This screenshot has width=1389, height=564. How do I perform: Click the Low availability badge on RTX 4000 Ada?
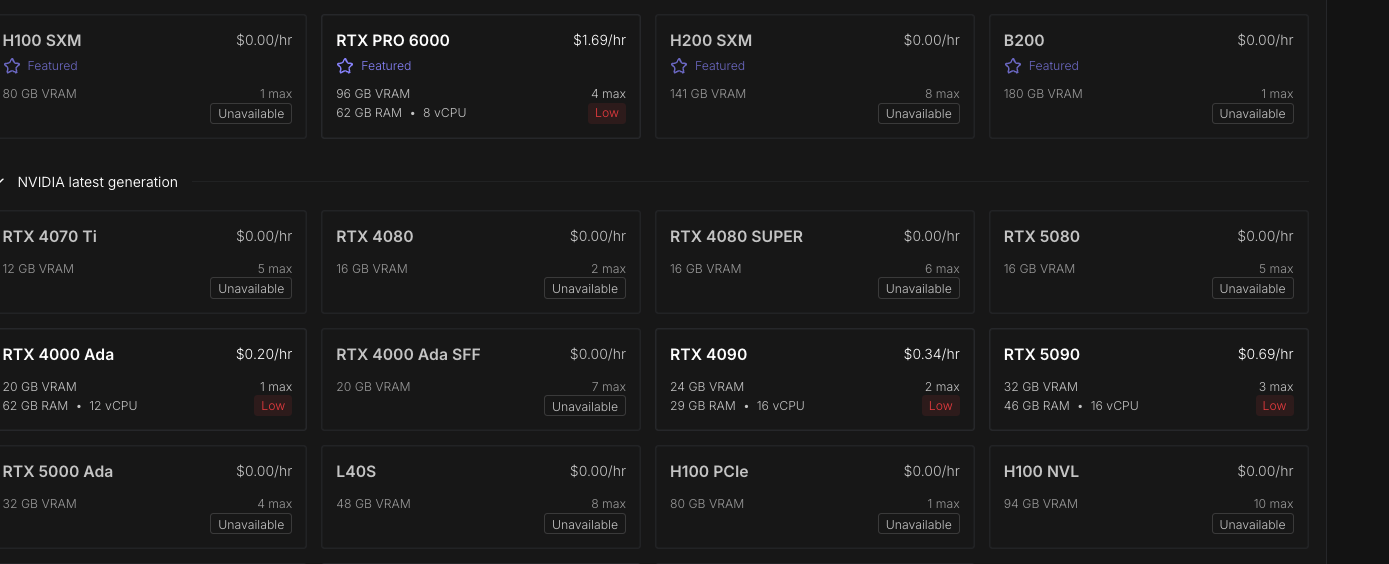pos(273,406)
